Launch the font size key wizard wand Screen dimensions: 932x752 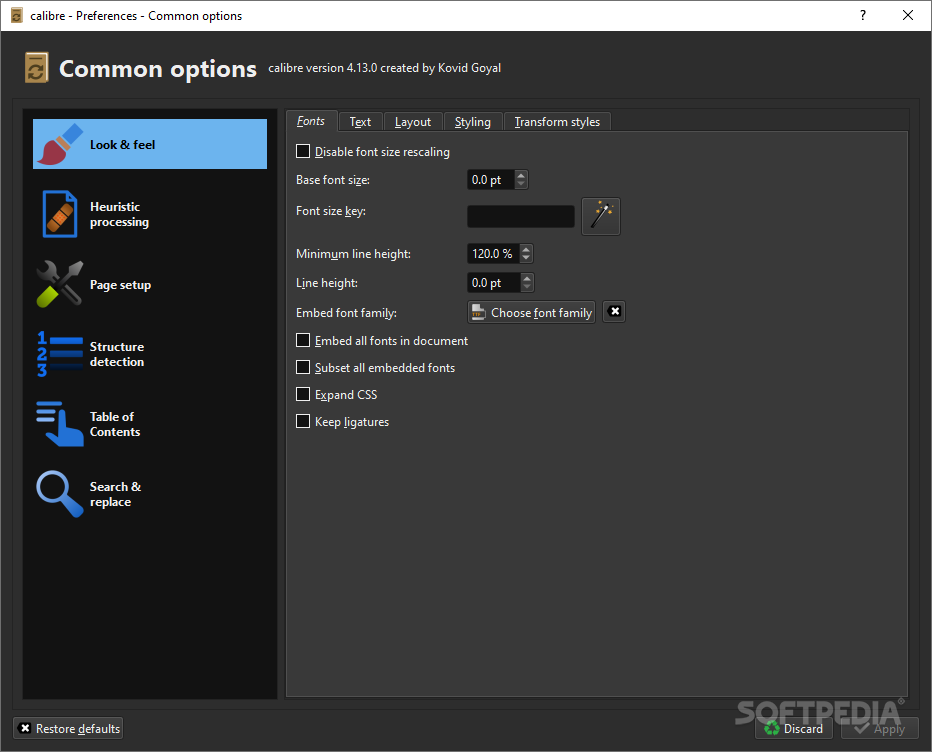pos(601,216)
